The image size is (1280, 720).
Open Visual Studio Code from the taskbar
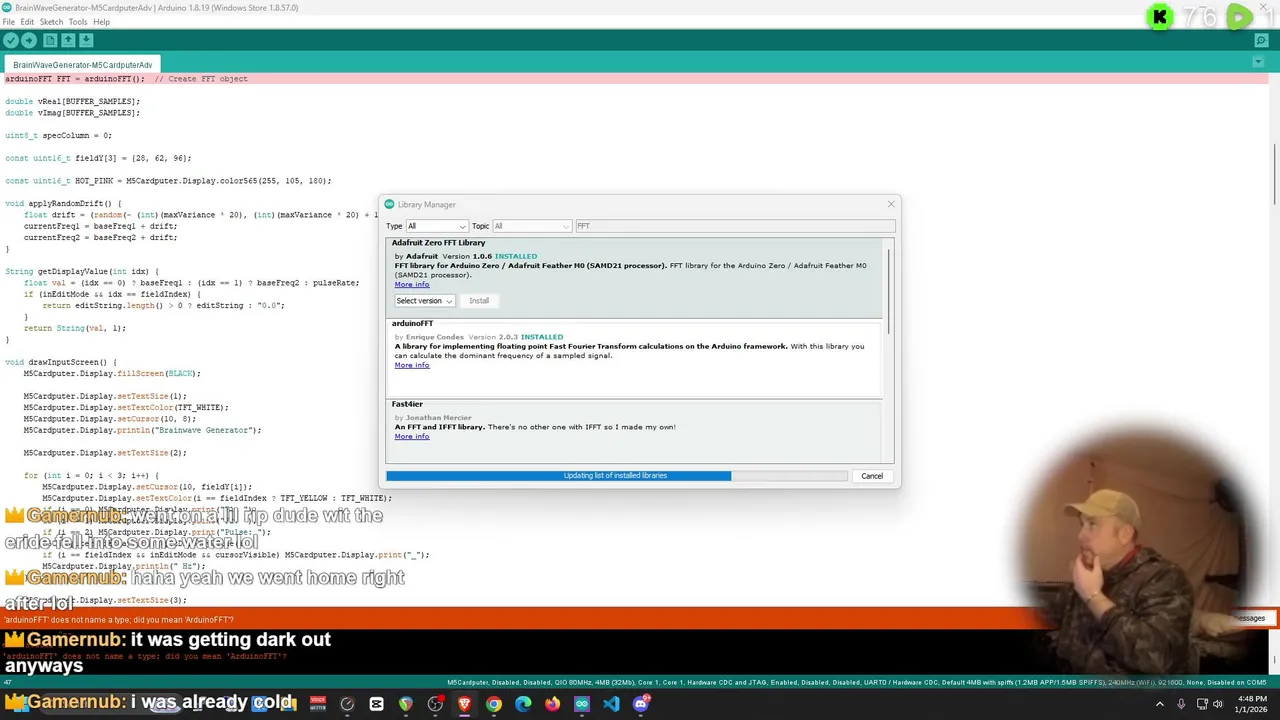611,704
